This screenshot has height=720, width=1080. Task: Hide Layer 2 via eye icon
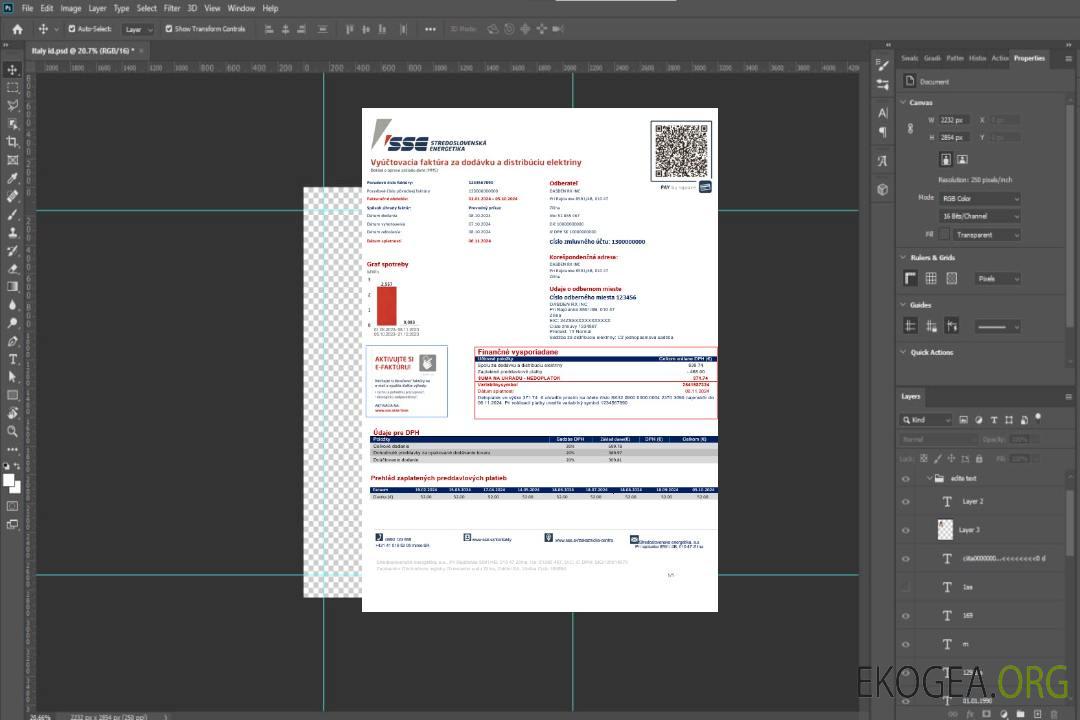coord(906,502)
